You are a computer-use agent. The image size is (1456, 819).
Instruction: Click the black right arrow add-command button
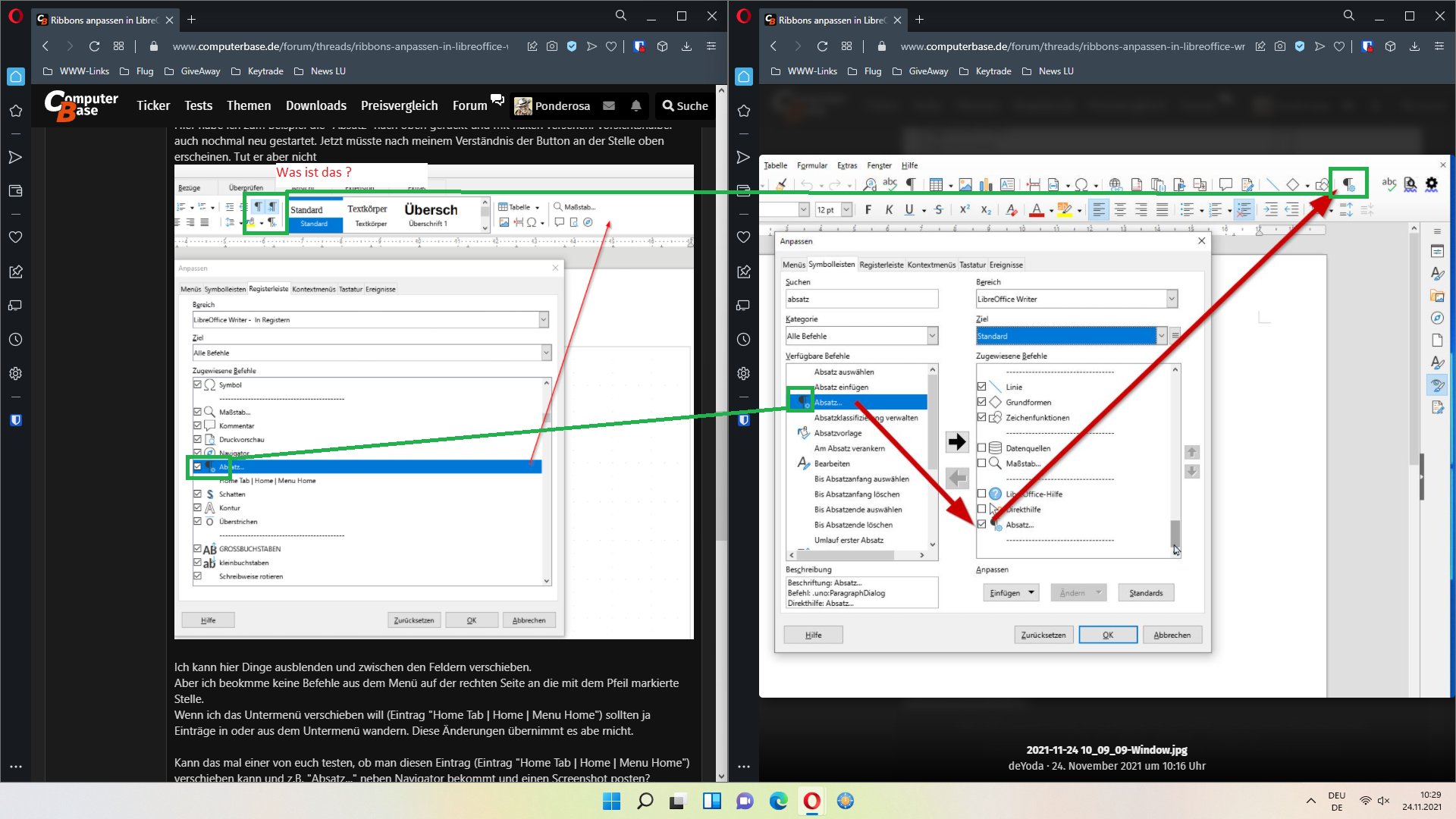[x=957, y=442]
